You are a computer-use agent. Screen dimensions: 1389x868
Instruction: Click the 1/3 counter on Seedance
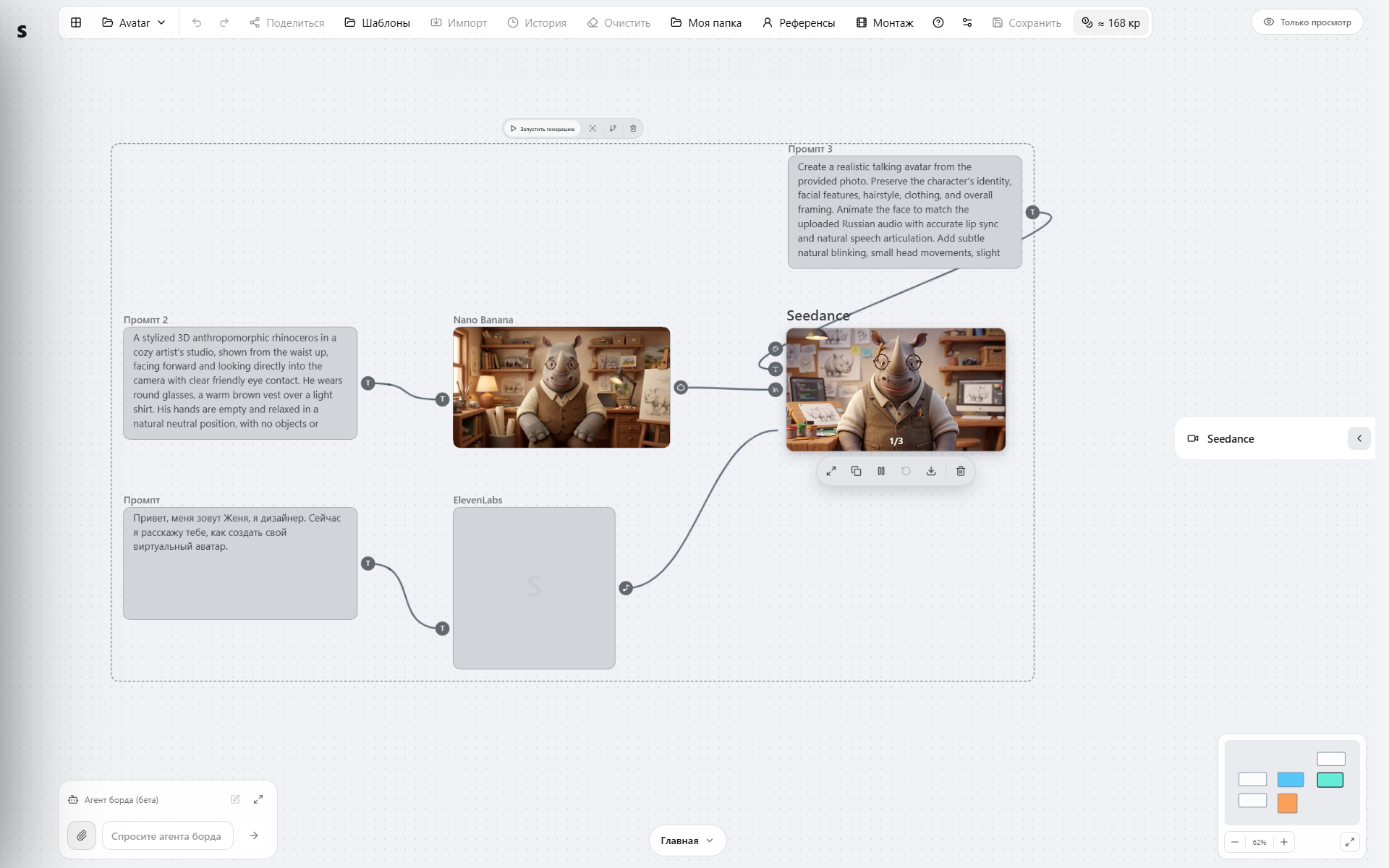tap(896, 441)
